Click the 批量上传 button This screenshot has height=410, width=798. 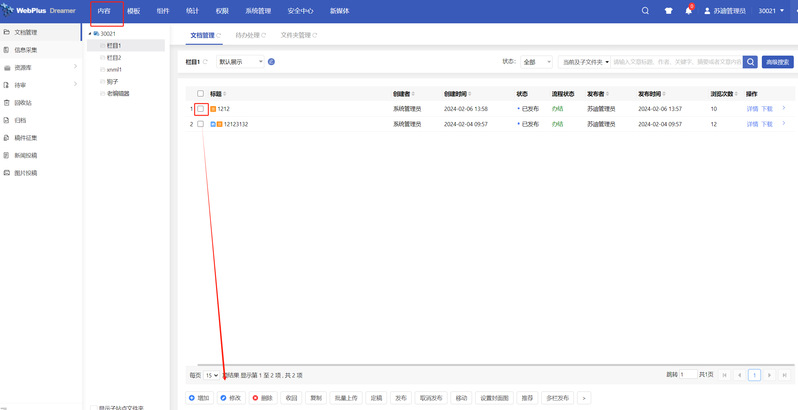point(346,398)
